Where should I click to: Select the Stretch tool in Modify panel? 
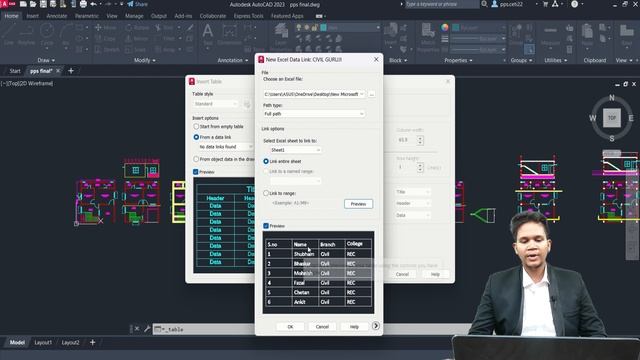[x=107, y=49]
